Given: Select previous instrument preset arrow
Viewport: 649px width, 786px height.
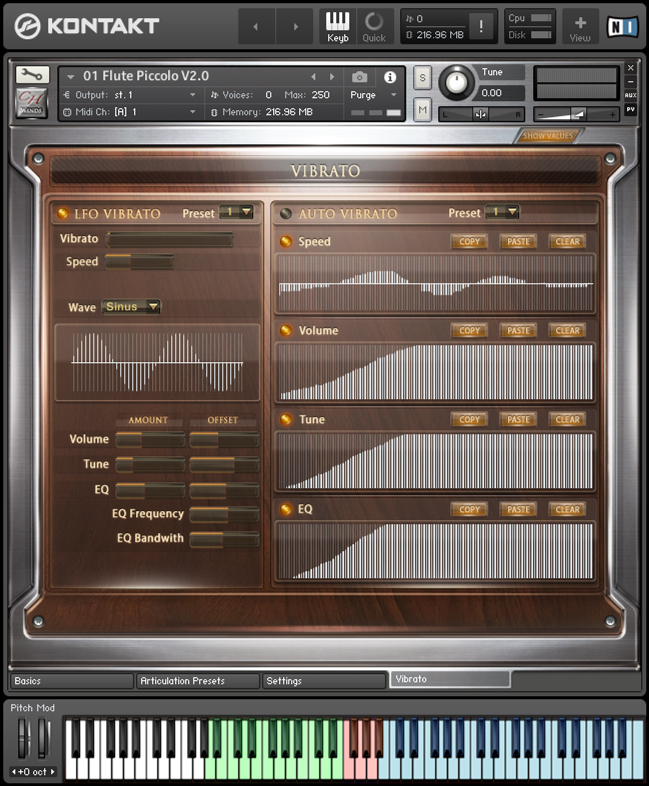Looking at the screenshot, I should coord(314,77).
